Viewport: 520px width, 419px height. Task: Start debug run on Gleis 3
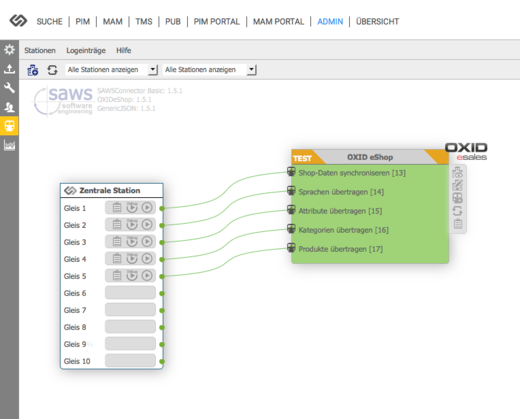click(132, 241)
